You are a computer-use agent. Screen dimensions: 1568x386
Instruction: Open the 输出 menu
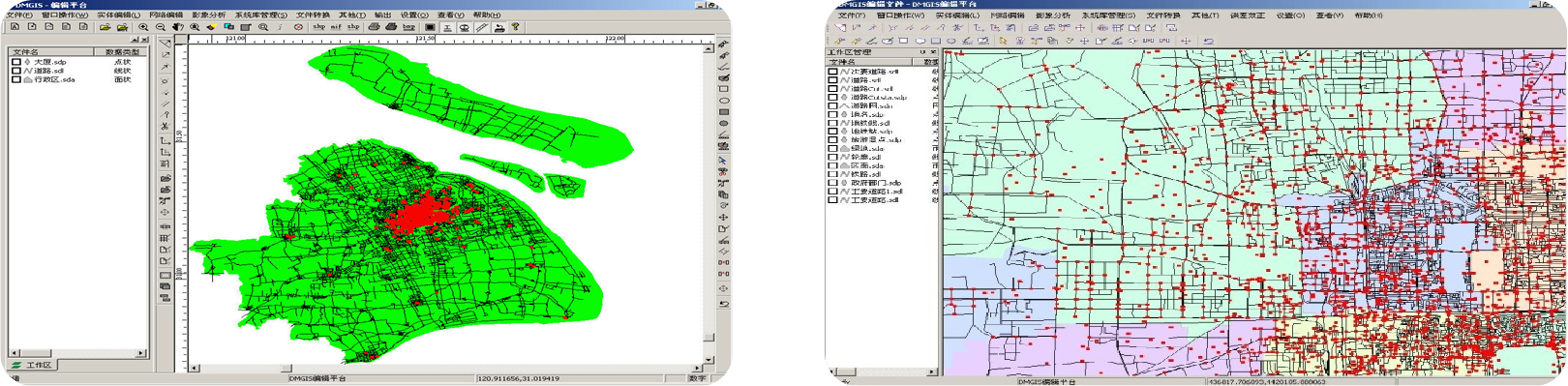[x=382, y=15]
